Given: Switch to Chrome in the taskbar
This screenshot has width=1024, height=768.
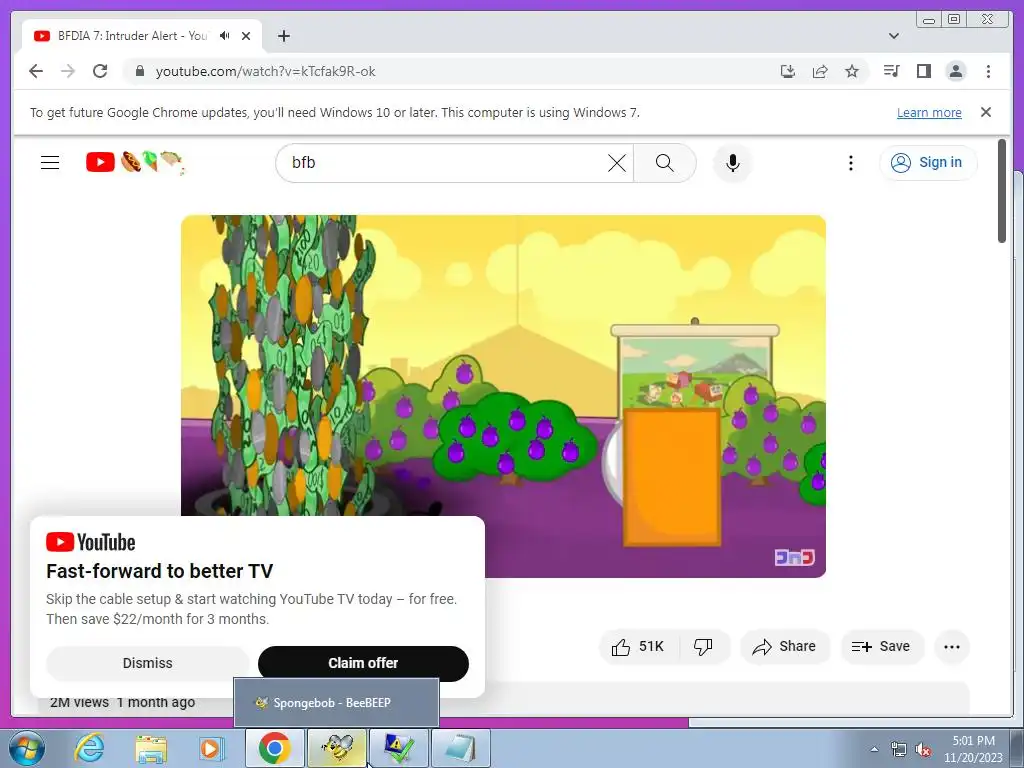Looking at the screenshot, I should [x=274, y=748].
